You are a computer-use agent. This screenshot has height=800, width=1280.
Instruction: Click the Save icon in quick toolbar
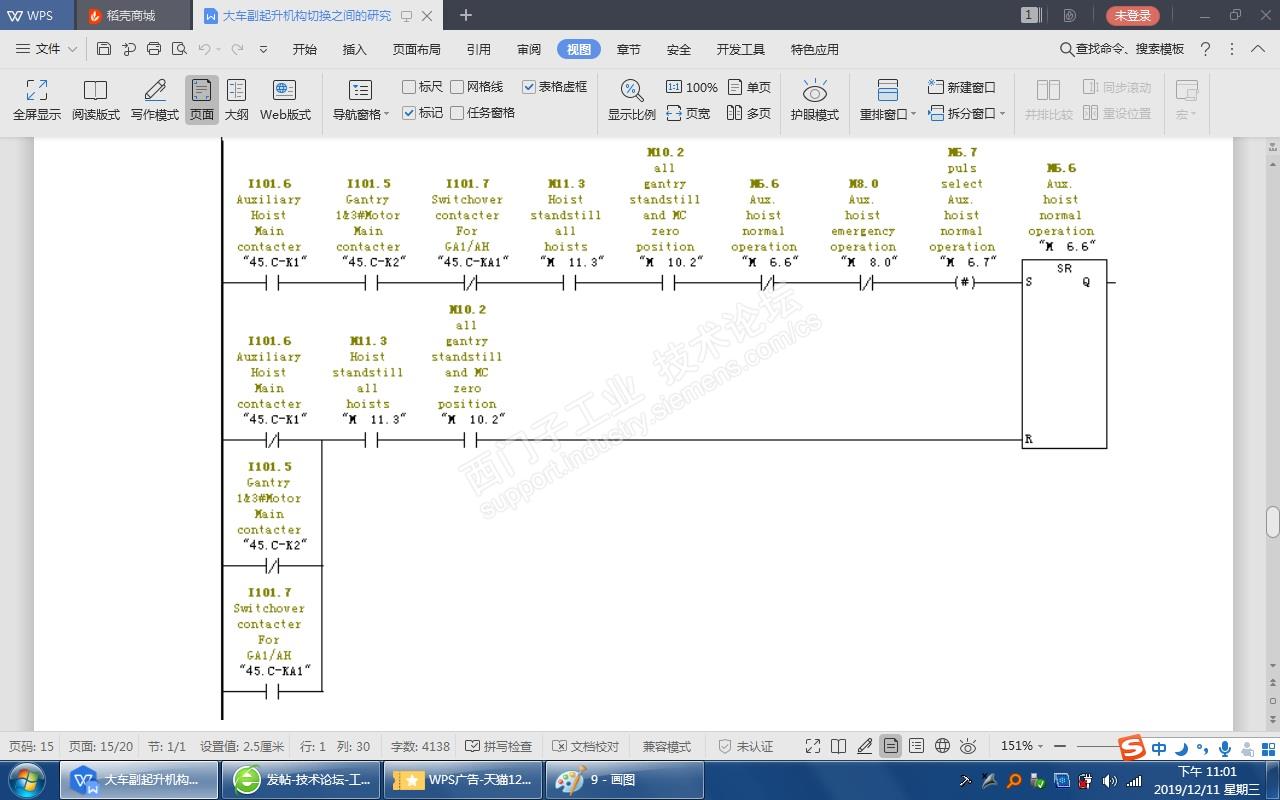[104, 49]
